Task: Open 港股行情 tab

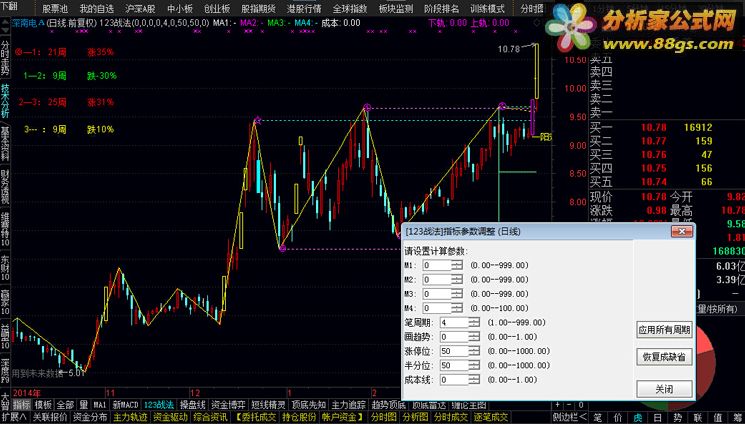Action: click(304, 9)
